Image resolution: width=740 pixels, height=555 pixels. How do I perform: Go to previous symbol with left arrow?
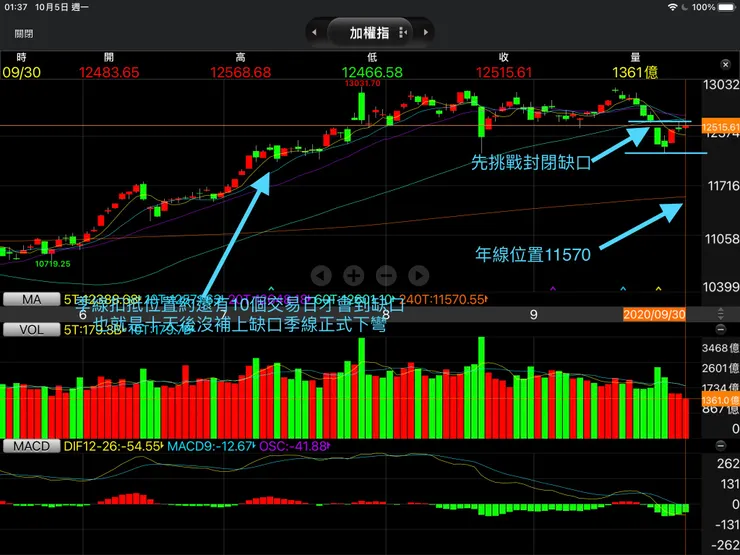[x=314, y=33]
